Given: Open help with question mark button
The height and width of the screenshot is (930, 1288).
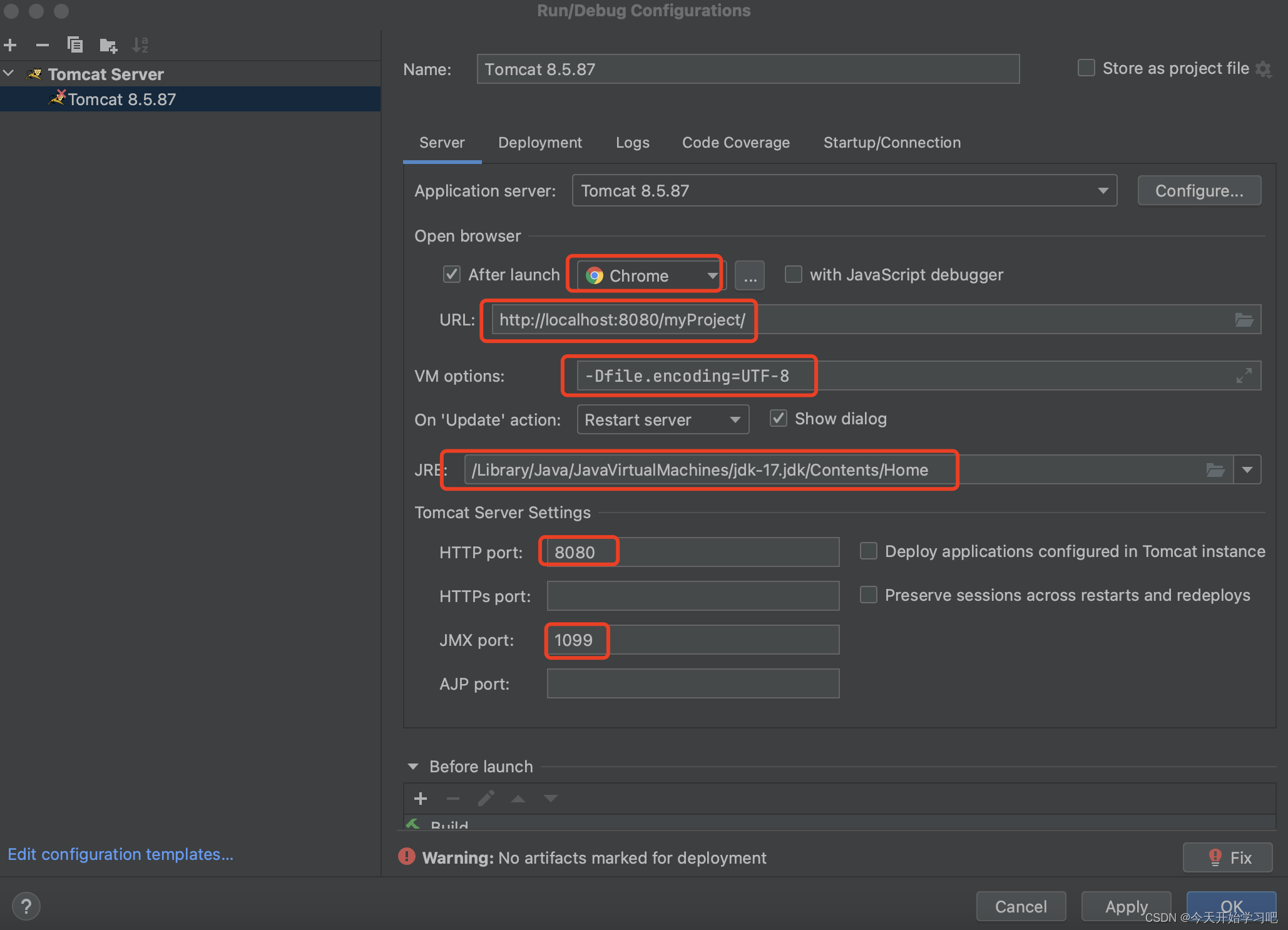Looking at the screenshot, I should tap(26, 906).
